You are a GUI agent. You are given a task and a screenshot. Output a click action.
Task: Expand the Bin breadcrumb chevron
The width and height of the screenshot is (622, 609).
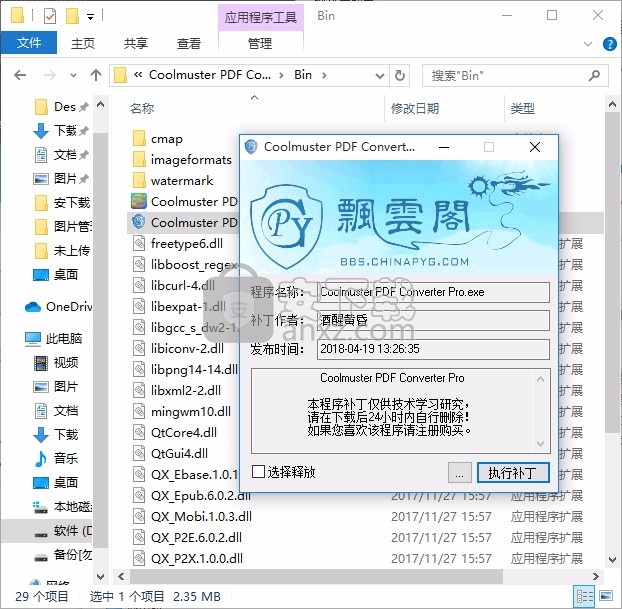tap(324, 75)
